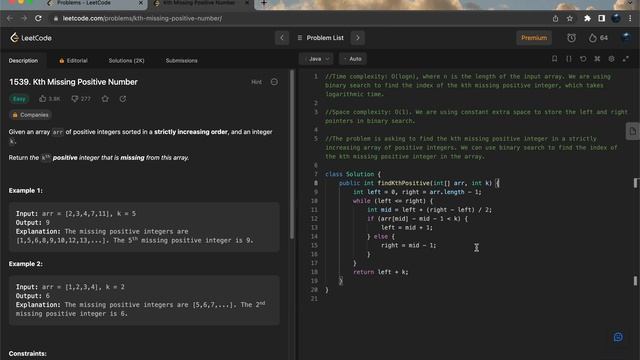Image resolution: width=640 pixels, height=360 pixels.
Task: Click the notes icon on right edge
Action: (x=633, y=131)
